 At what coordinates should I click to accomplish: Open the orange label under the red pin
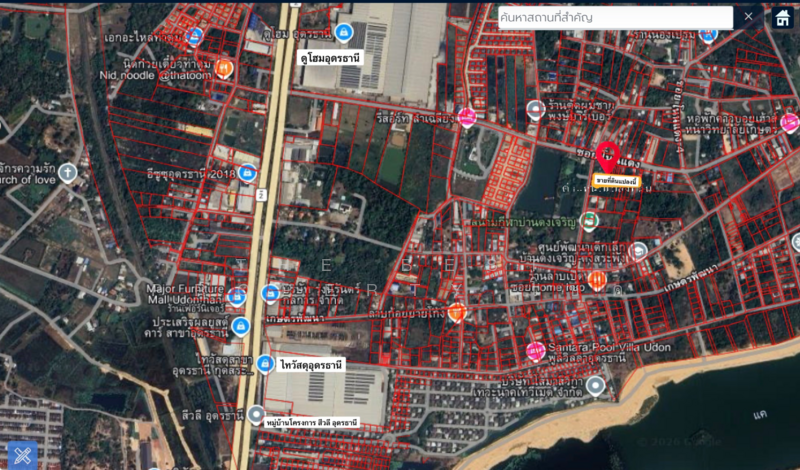pos(616,181)
